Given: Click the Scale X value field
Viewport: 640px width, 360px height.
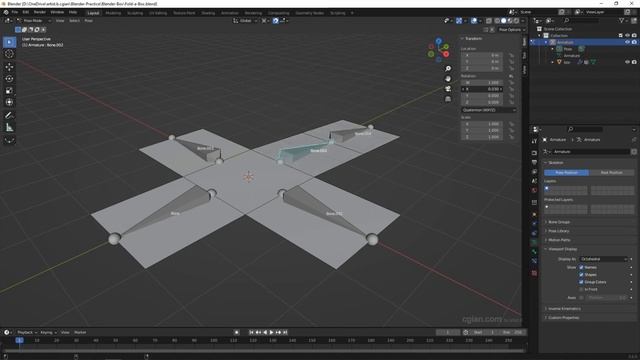Looking at the screenshot, I should (x=482, y=124).
